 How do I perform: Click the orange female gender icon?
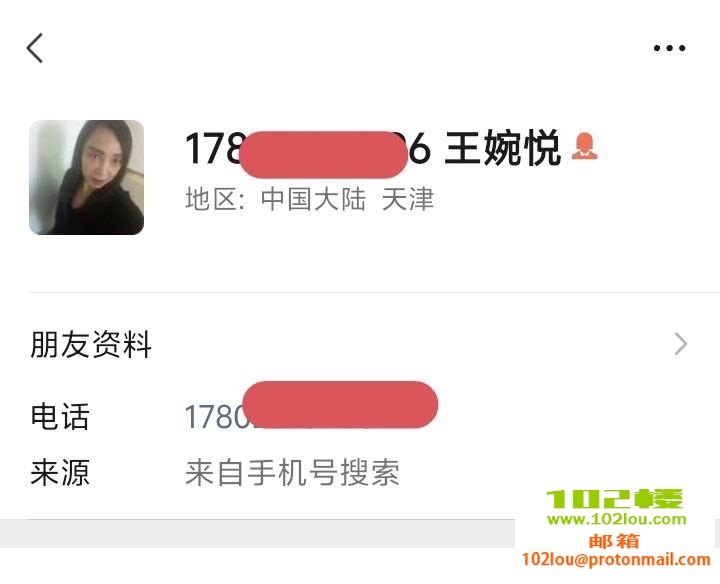pos(585,146)
